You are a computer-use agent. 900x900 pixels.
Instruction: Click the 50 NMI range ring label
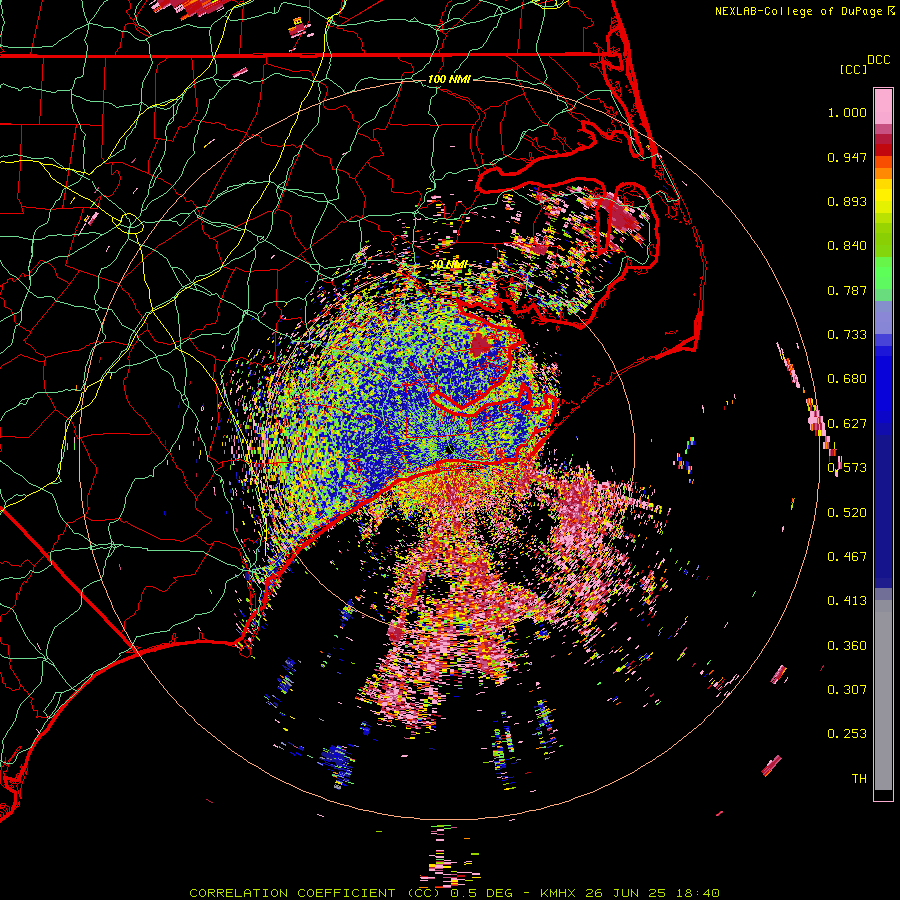(449, 265)
